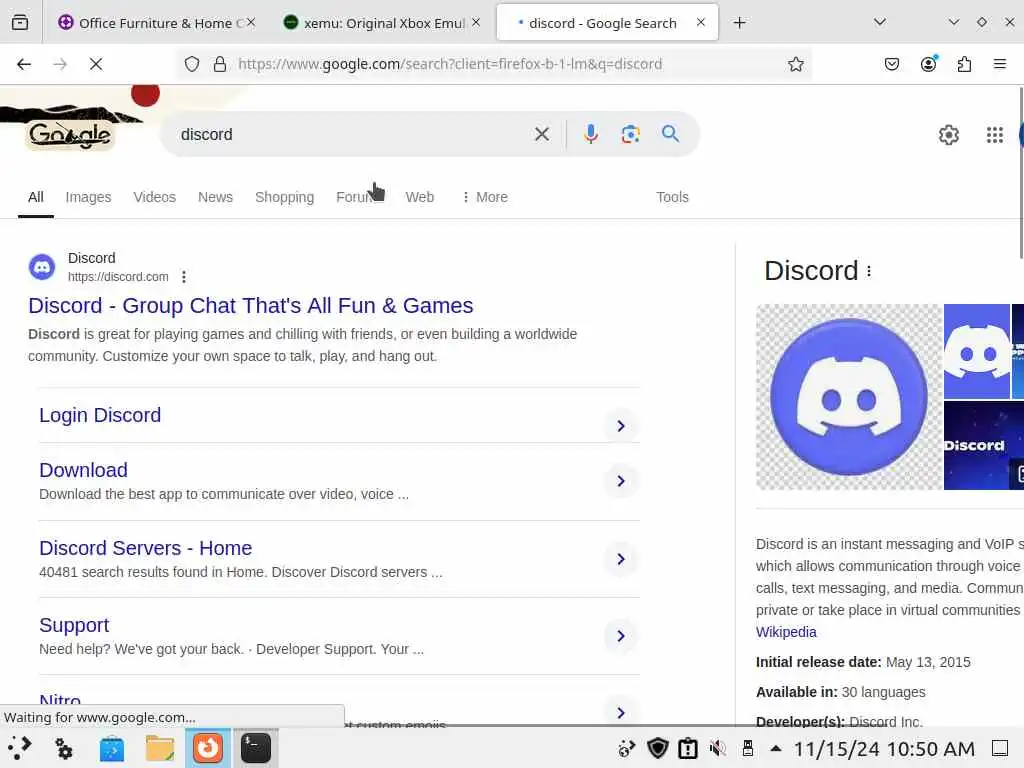Open Discord Servers - Home link
This screenshot has height=768, width=1024.
tap(146, 548)
